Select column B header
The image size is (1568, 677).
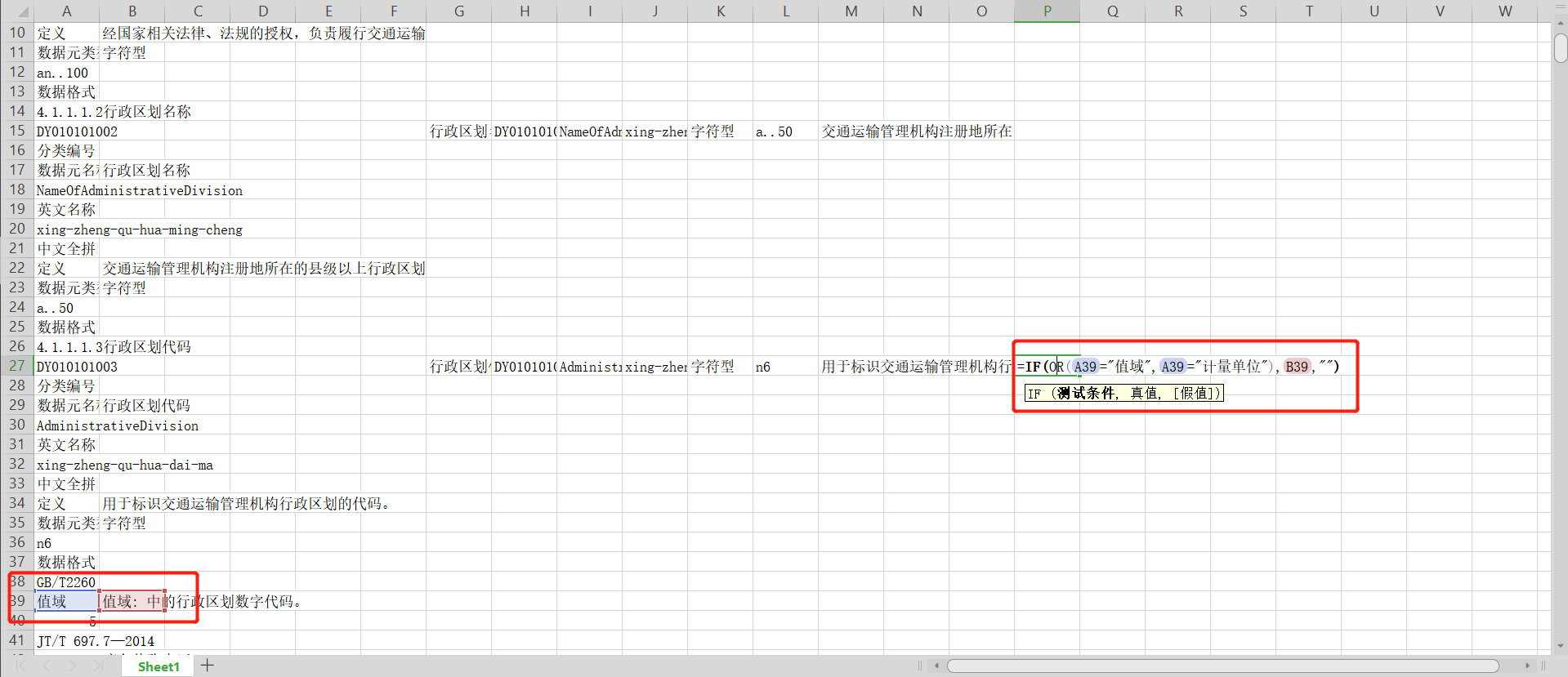click(132, 11)
